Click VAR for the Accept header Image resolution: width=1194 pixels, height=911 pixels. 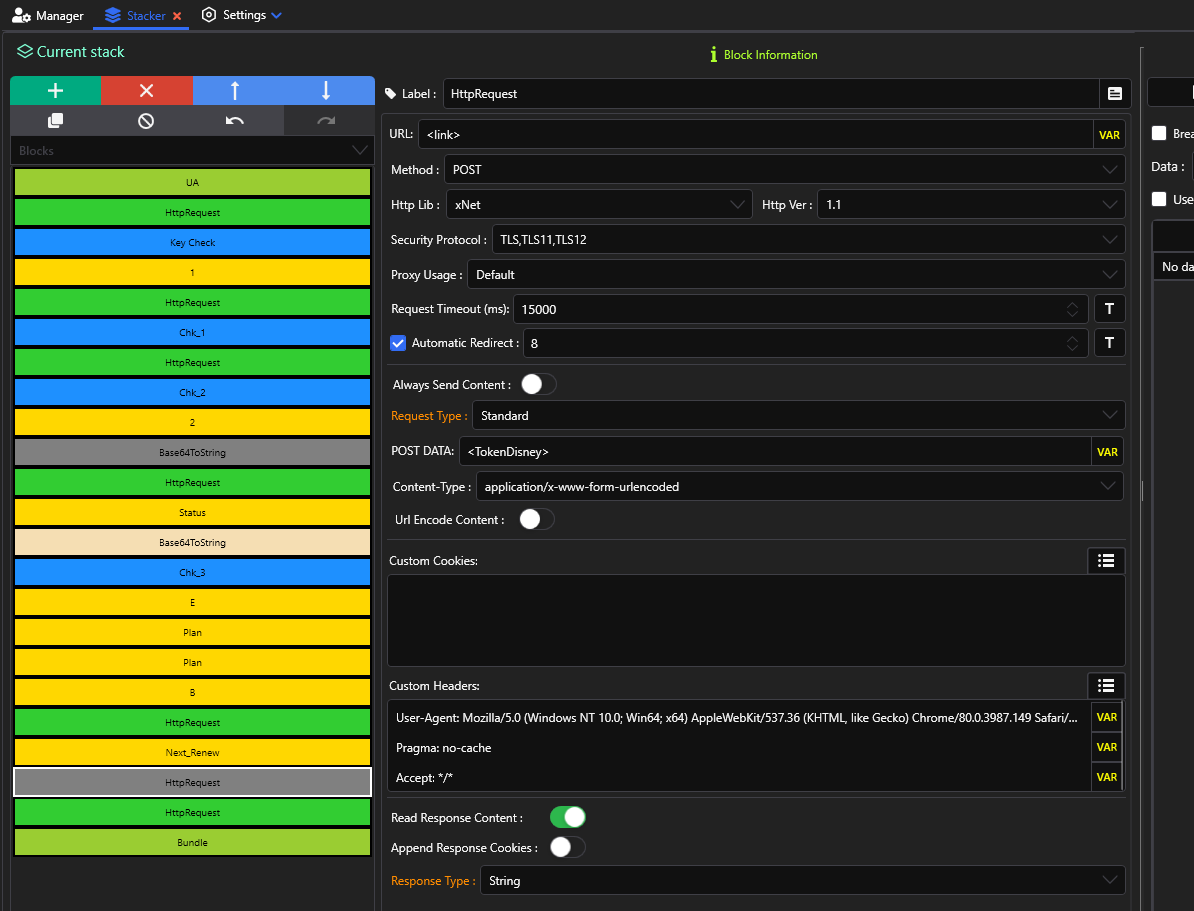point(1106,777)
